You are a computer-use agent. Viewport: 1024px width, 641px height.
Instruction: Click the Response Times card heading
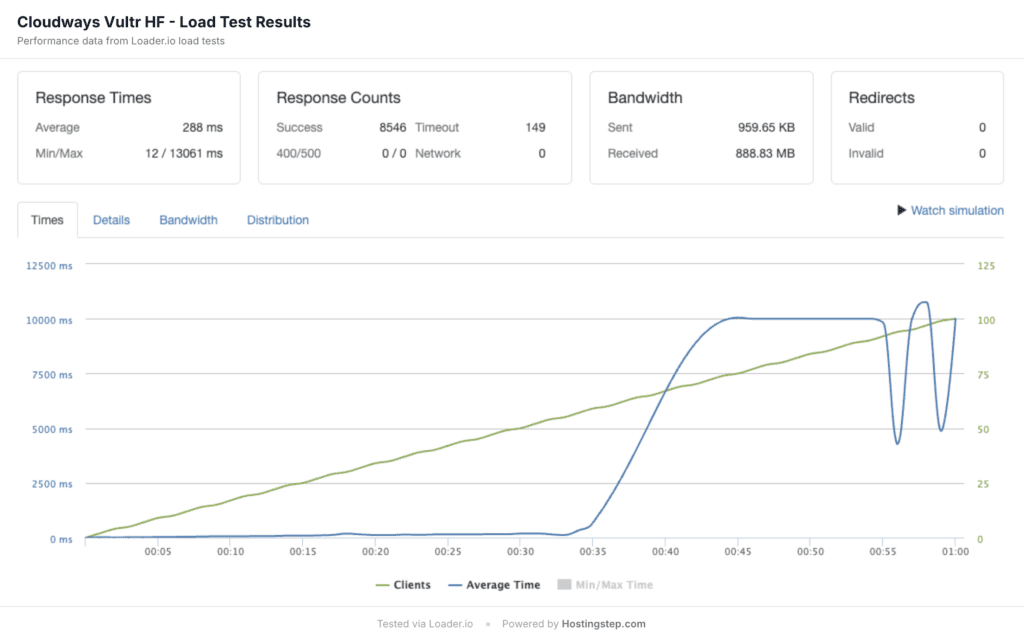[x=93, y=98]
